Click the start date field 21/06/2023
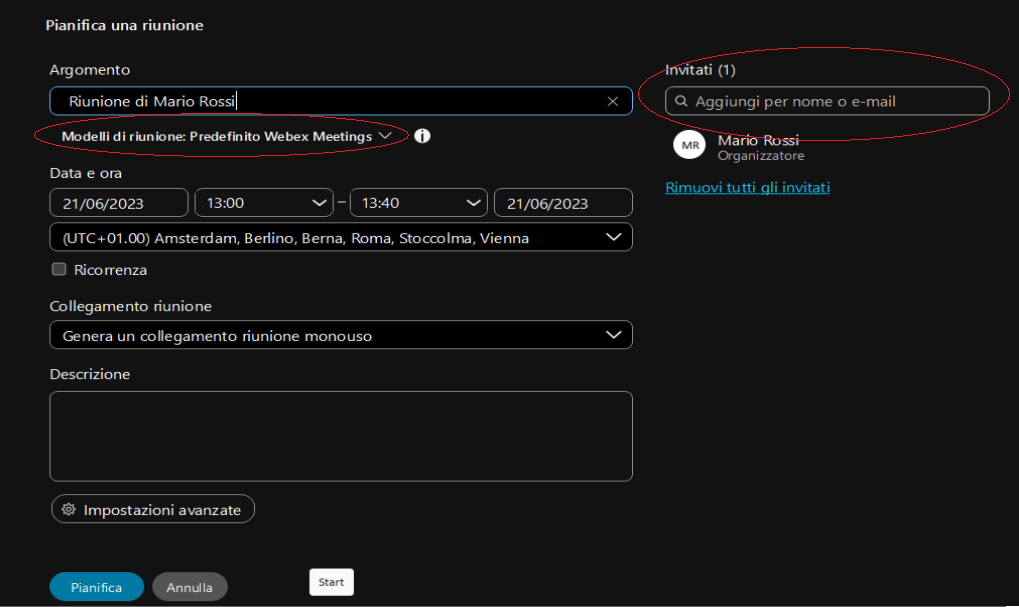 coord(118,203)
